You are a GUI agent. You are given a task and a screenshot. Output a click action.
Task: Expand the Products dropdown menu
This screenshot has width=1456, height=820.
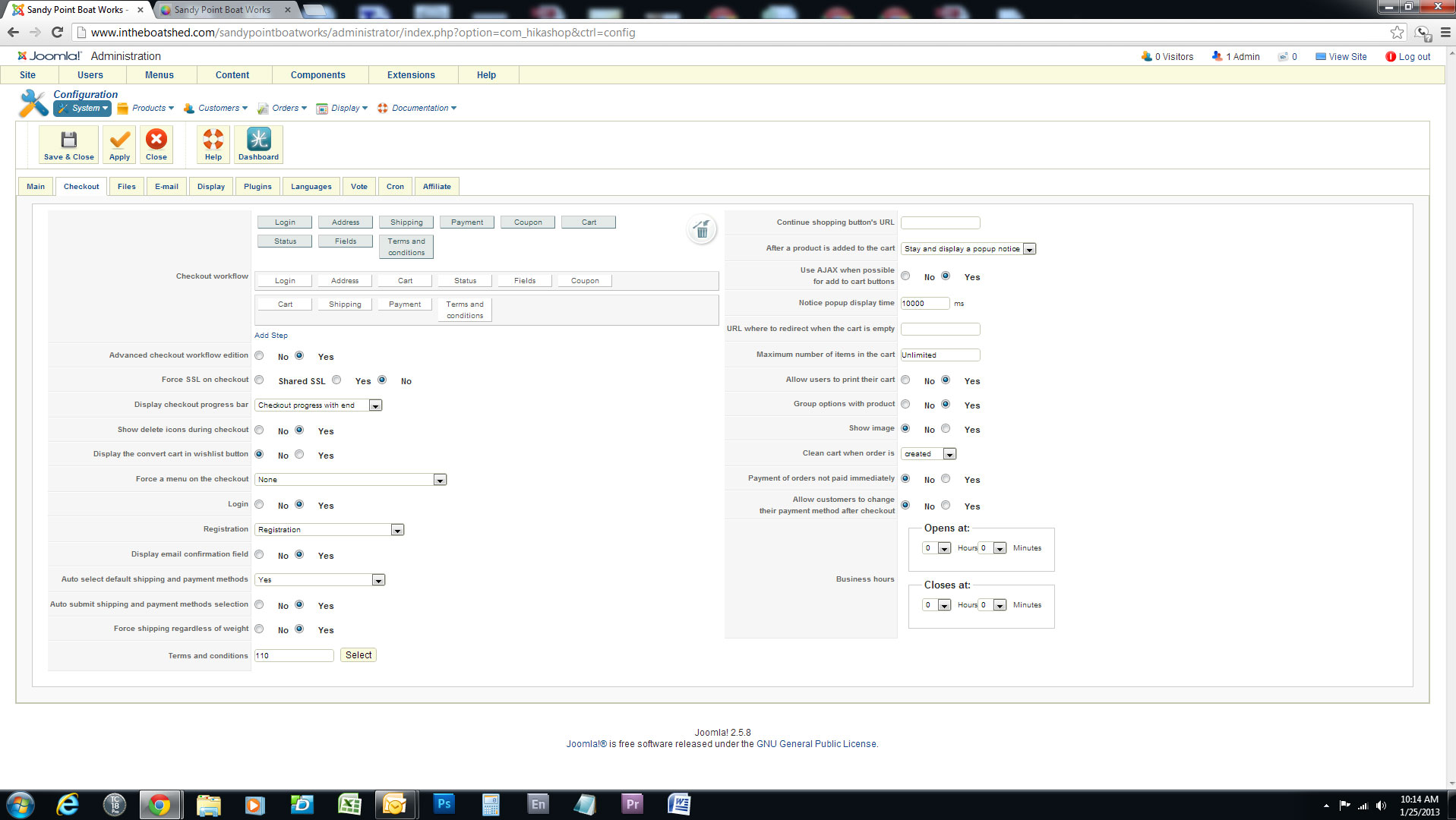pyautogui.click(x=146, y=109)
